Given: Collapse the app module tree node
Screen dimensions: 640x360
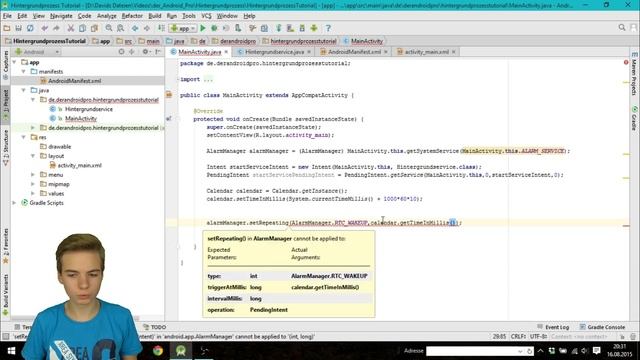Looking at the screenshot, I should [15, 62].
